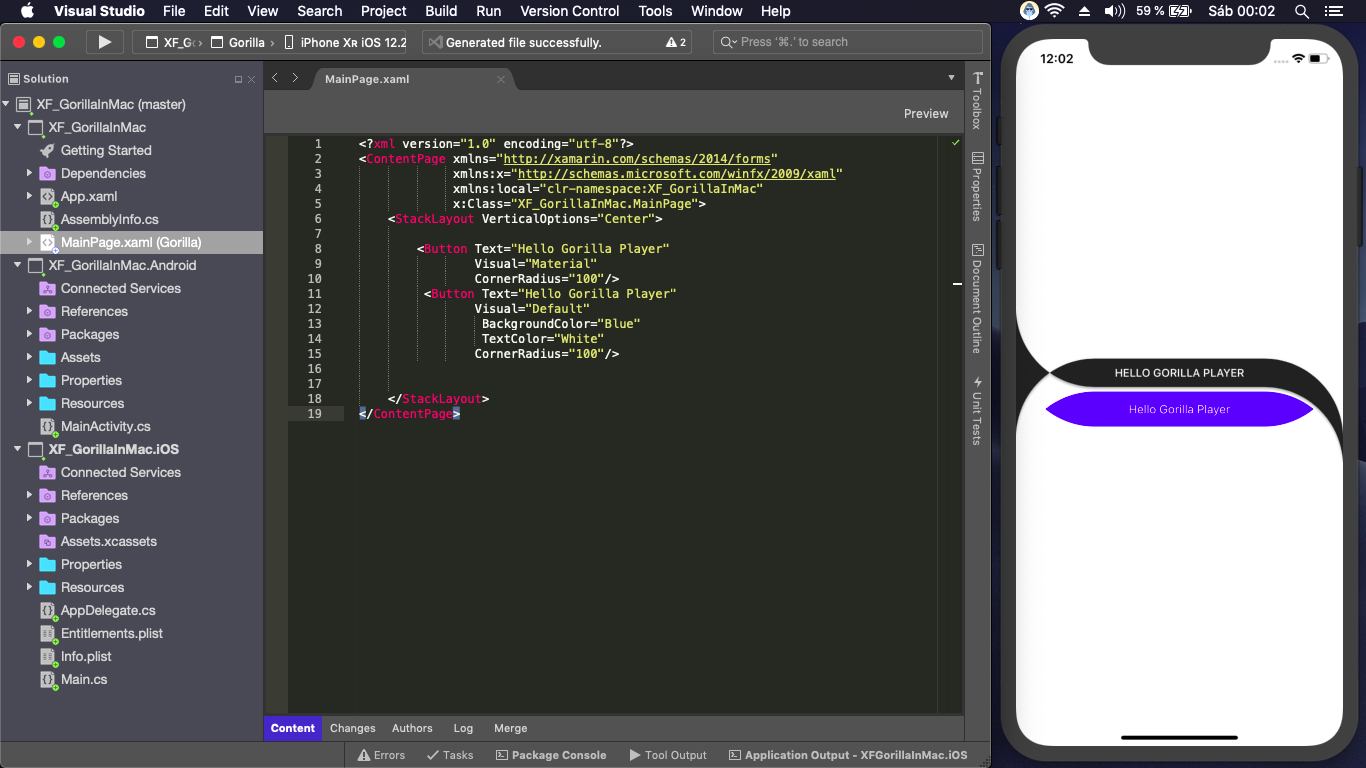Click the warning count indicator in status field
Screen dimensions: 1366x768
(676, 42)
